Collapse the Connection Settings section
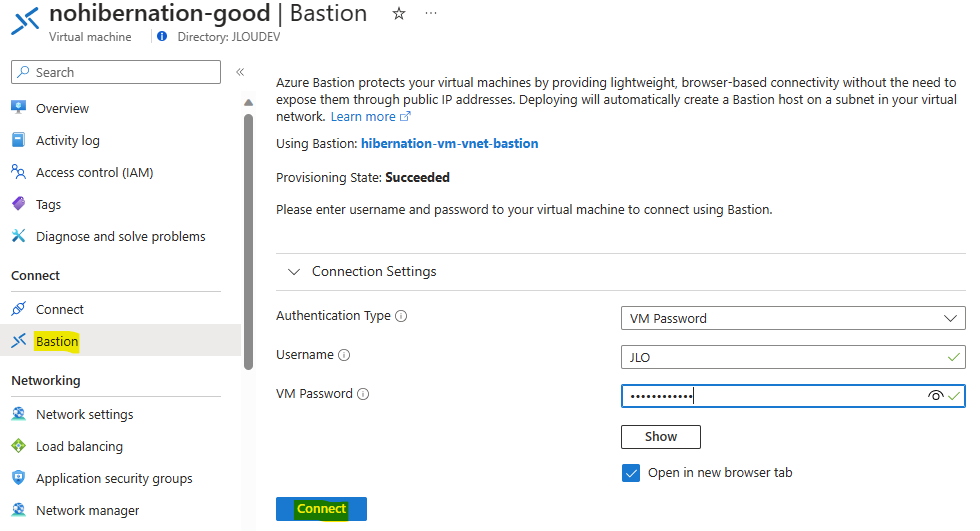The image size is (980, 531). pyautogui.click(x=293, y=272)
